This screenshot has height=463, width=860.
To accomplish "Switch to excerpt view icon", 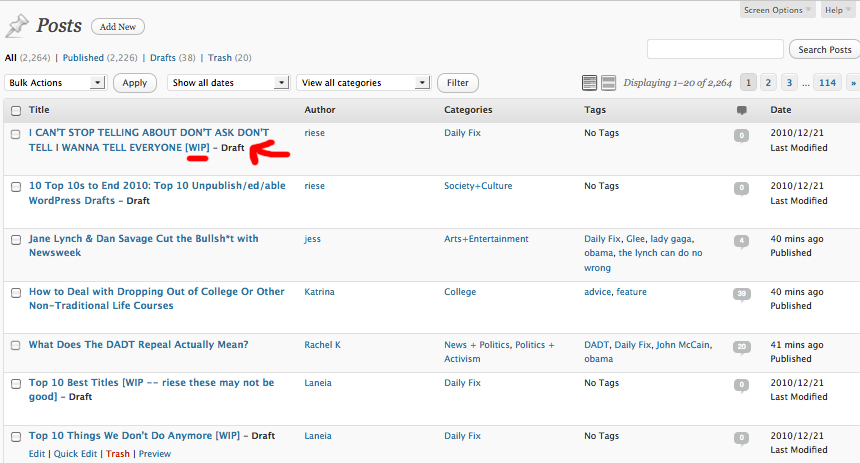I will click(608, 83).
